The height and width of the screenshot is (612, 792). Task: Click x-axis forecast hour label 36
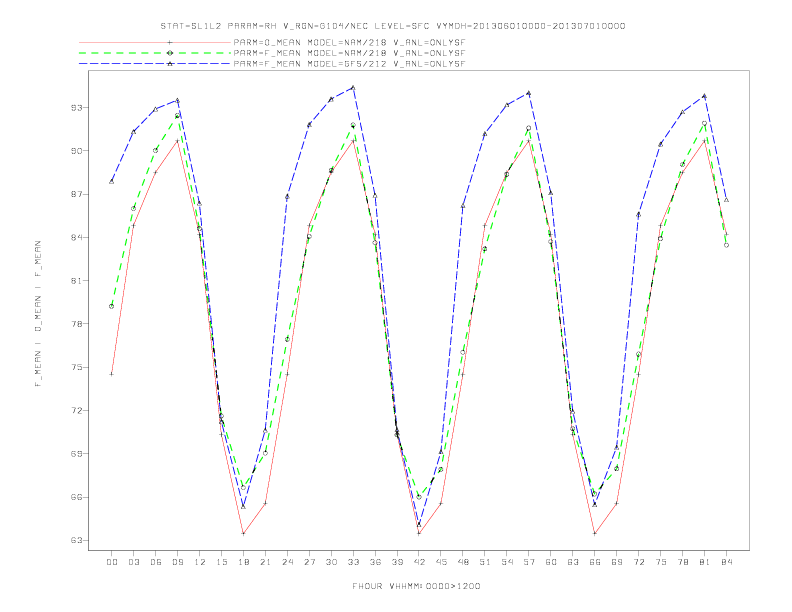(375, 562)
